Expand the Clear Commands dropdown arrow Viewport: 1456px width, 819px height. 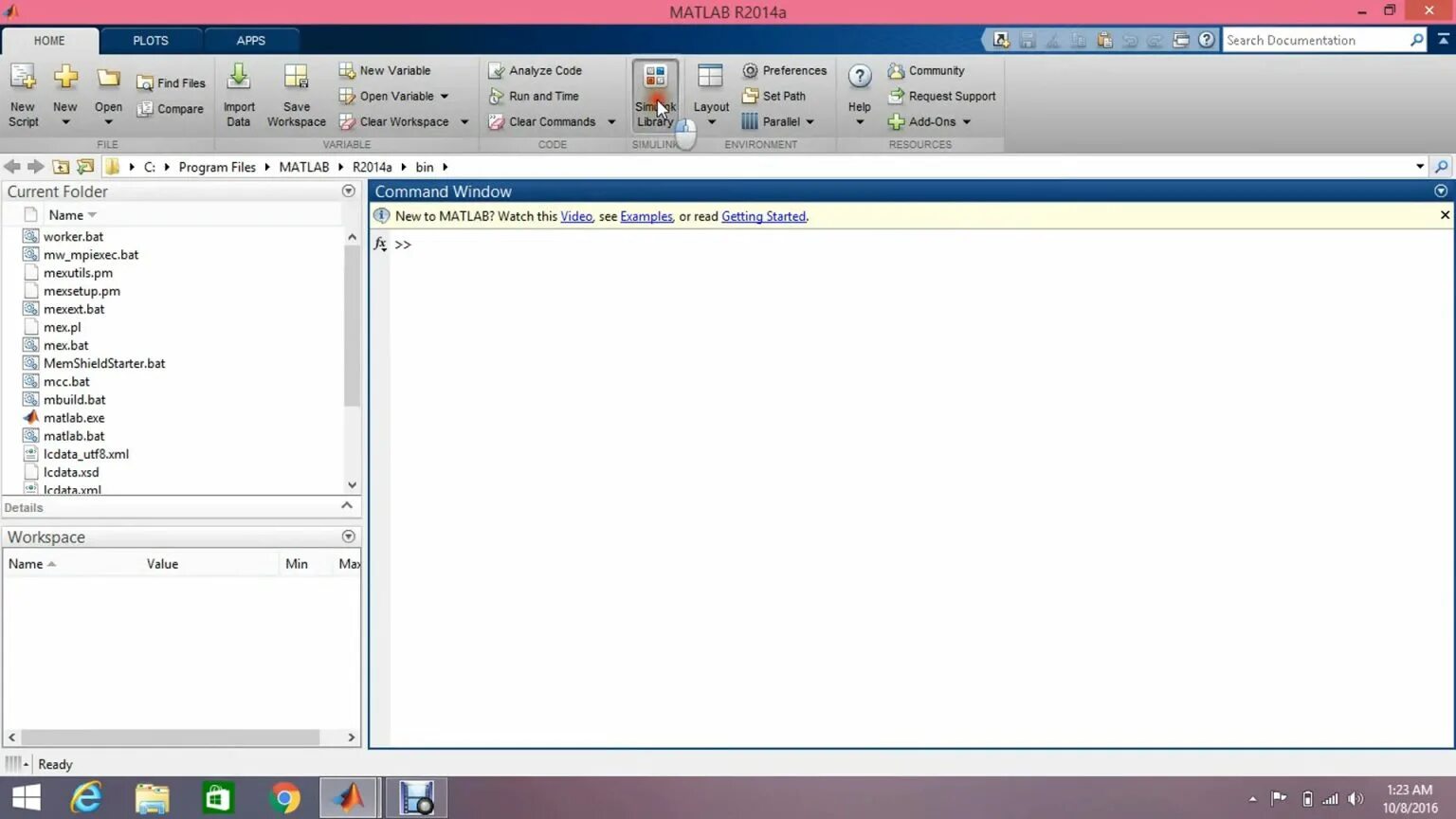[611, 121]
